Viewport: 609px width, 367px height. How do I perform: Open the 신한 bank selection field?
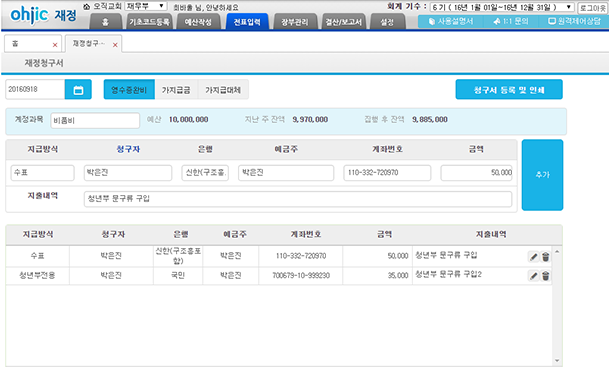click(x=205, y=173)
